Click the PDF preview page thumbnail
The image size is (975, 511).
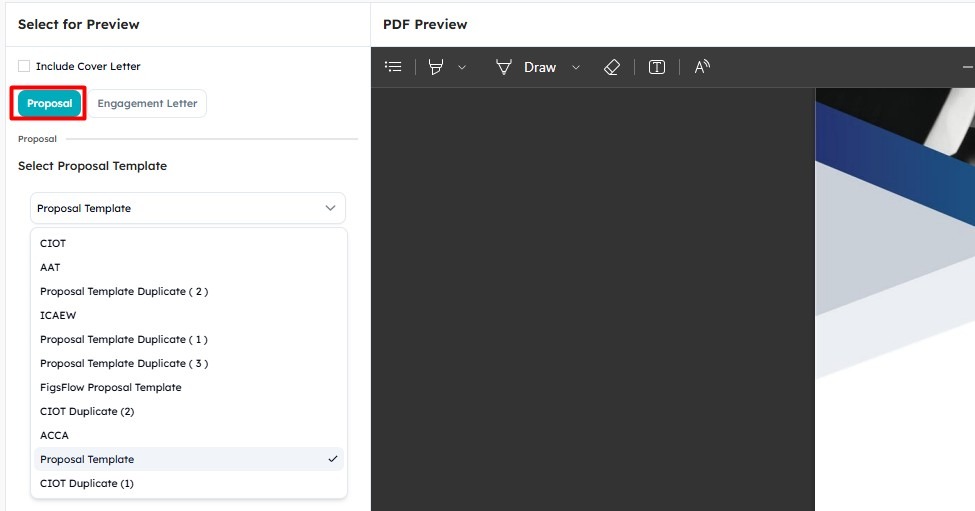point(895,299)
